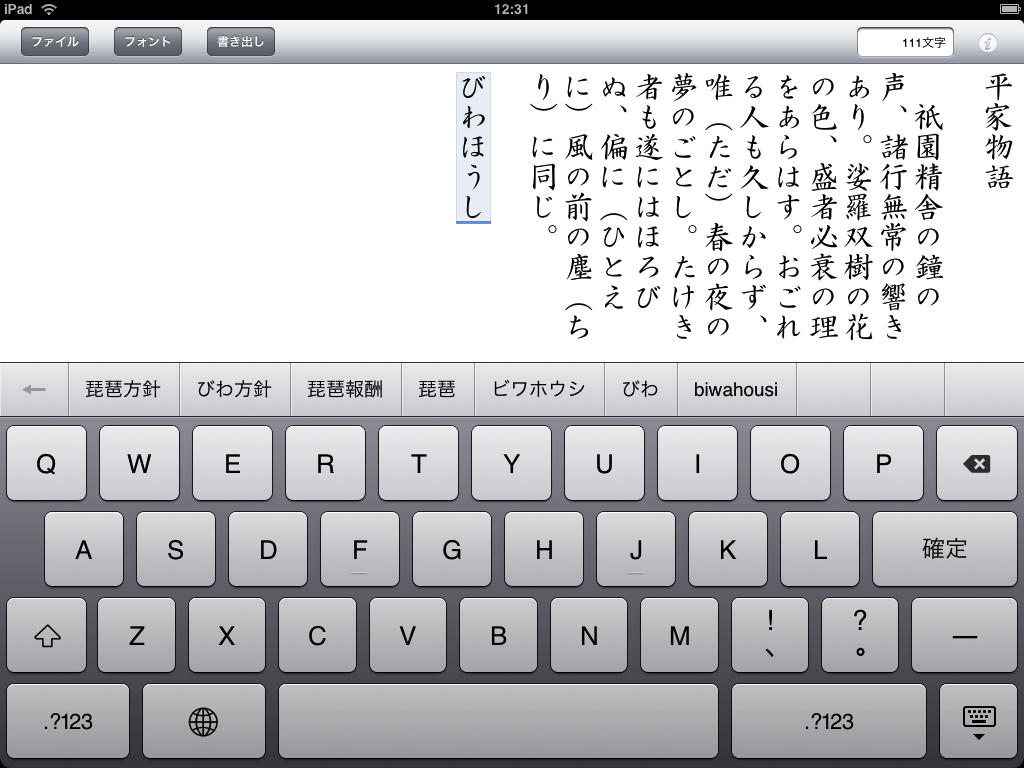Tap the Wi-Fi indicator in status bar
1024x768 pixels.
click(x=49, y=9)
